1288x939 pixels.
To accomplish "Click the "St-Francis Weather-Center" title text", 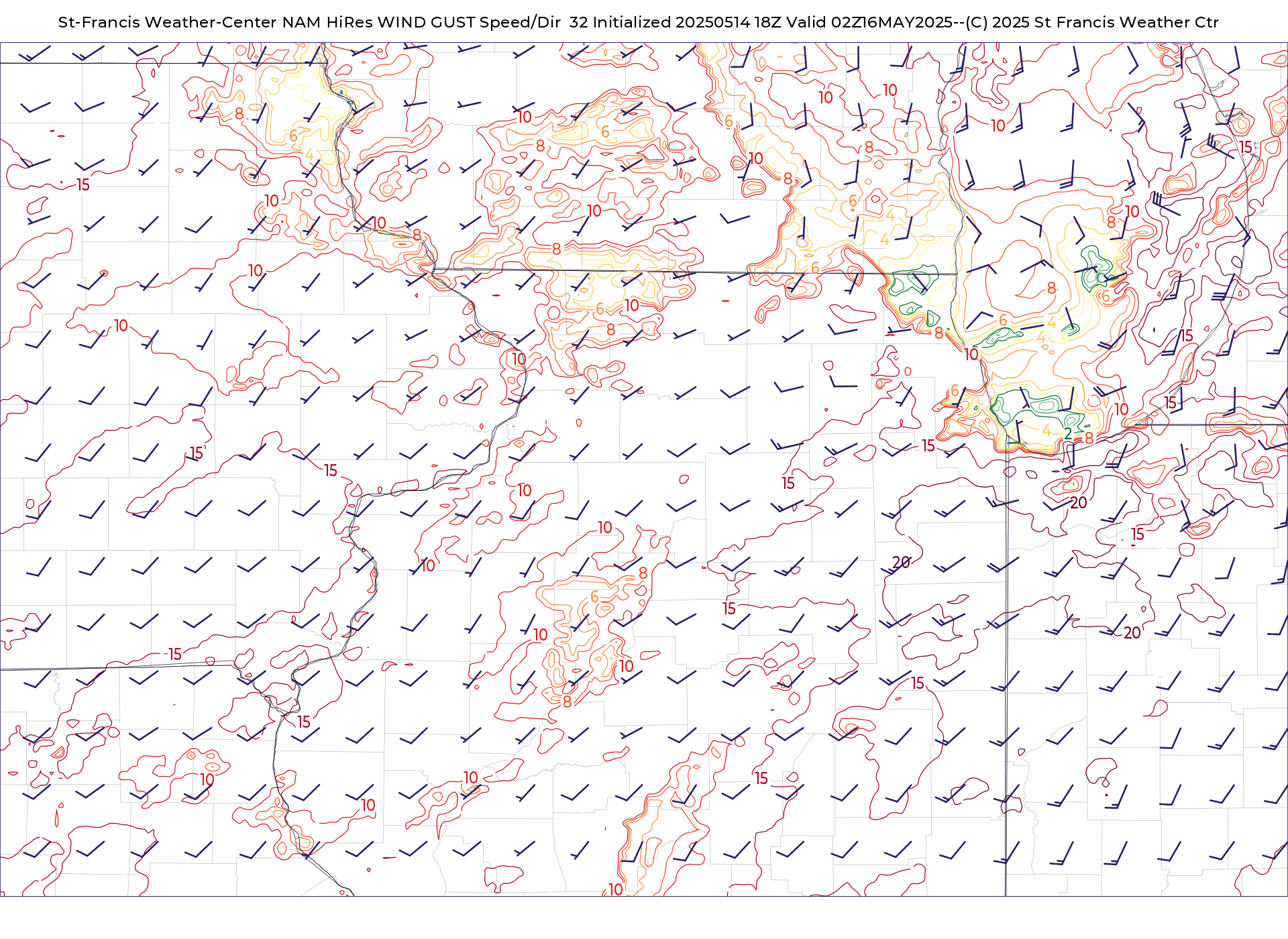I will pos(168,22).
